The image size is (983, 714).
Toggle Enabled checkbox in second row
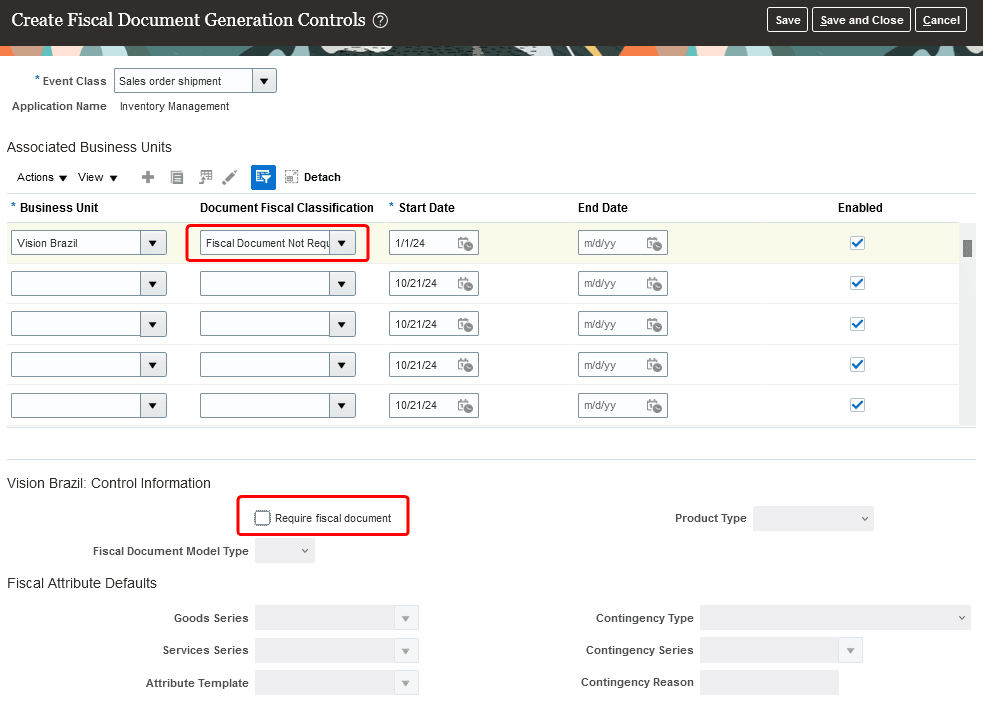point(857,283)
